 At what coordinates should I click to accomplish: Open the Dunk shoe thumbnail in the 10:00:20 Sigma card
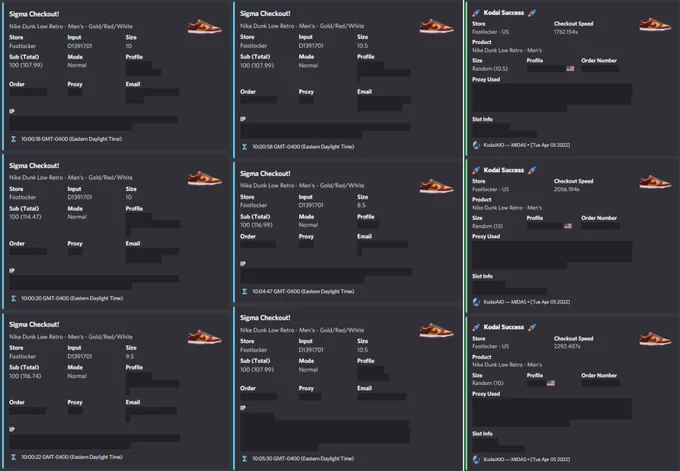click(205, 178)
